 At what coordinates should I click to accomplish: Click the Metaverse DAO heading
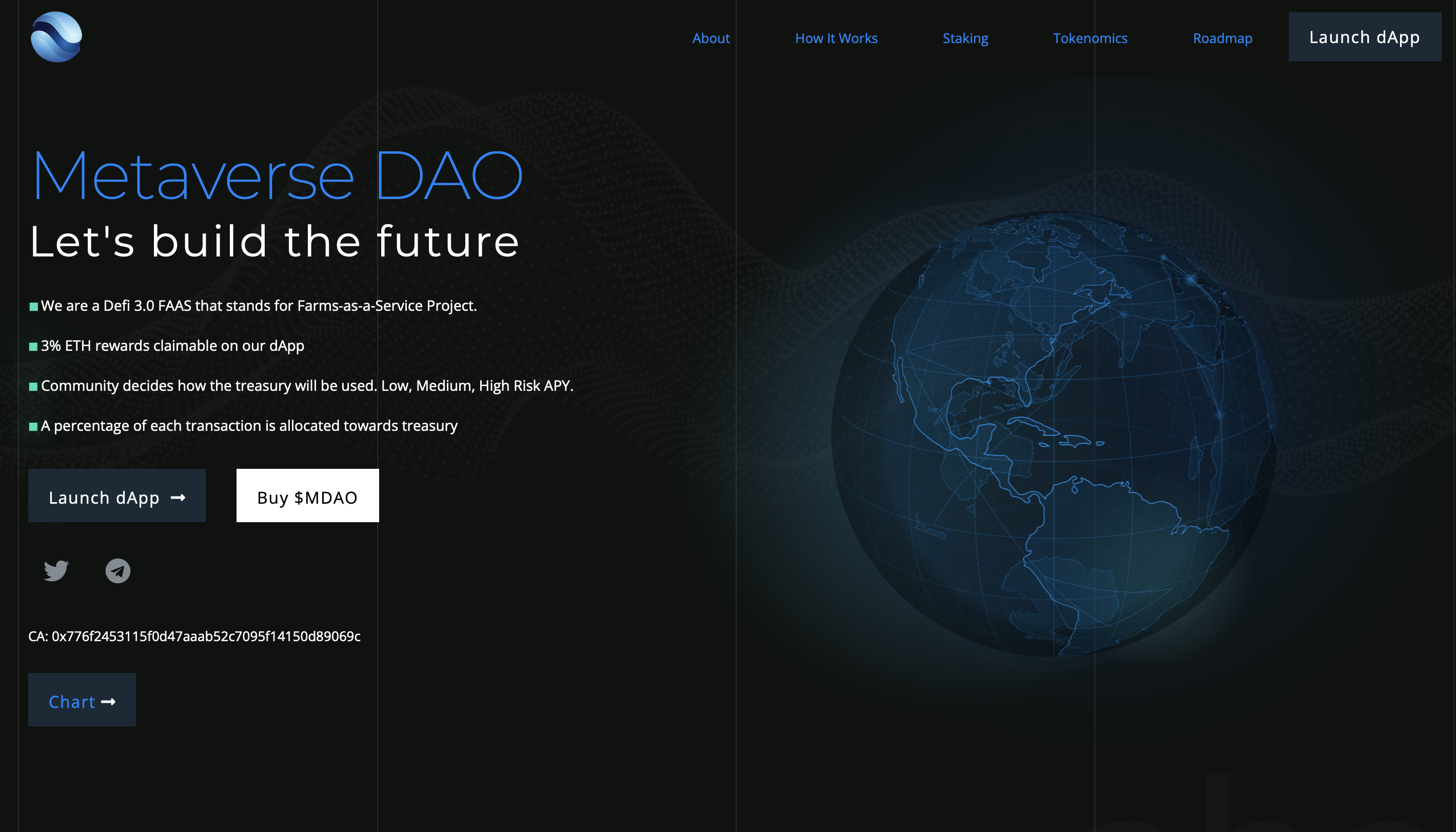tap(277, 174)
